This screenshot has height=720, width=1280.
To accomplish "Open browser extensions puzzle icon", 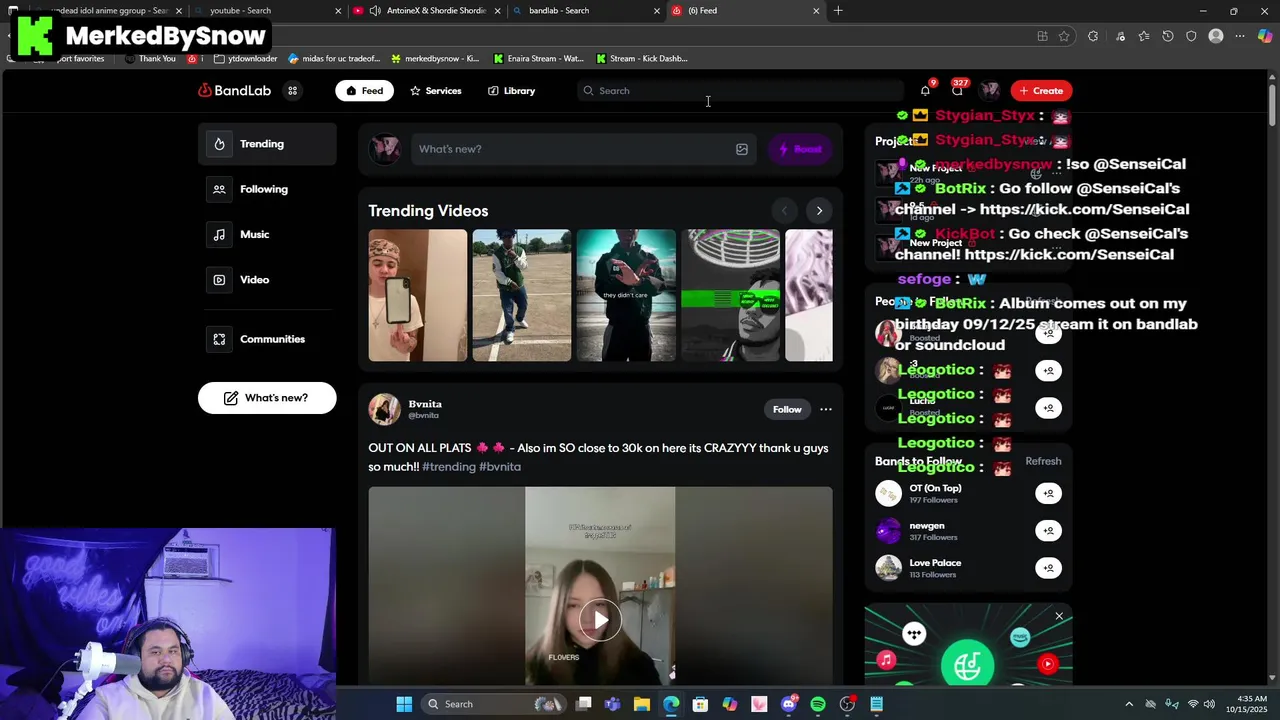I will [x=1092, y=36].
